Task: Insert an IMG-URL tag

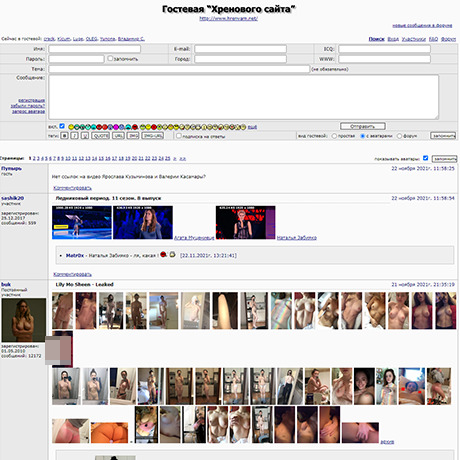Action: pyautogui.click(x=153, y=136)
